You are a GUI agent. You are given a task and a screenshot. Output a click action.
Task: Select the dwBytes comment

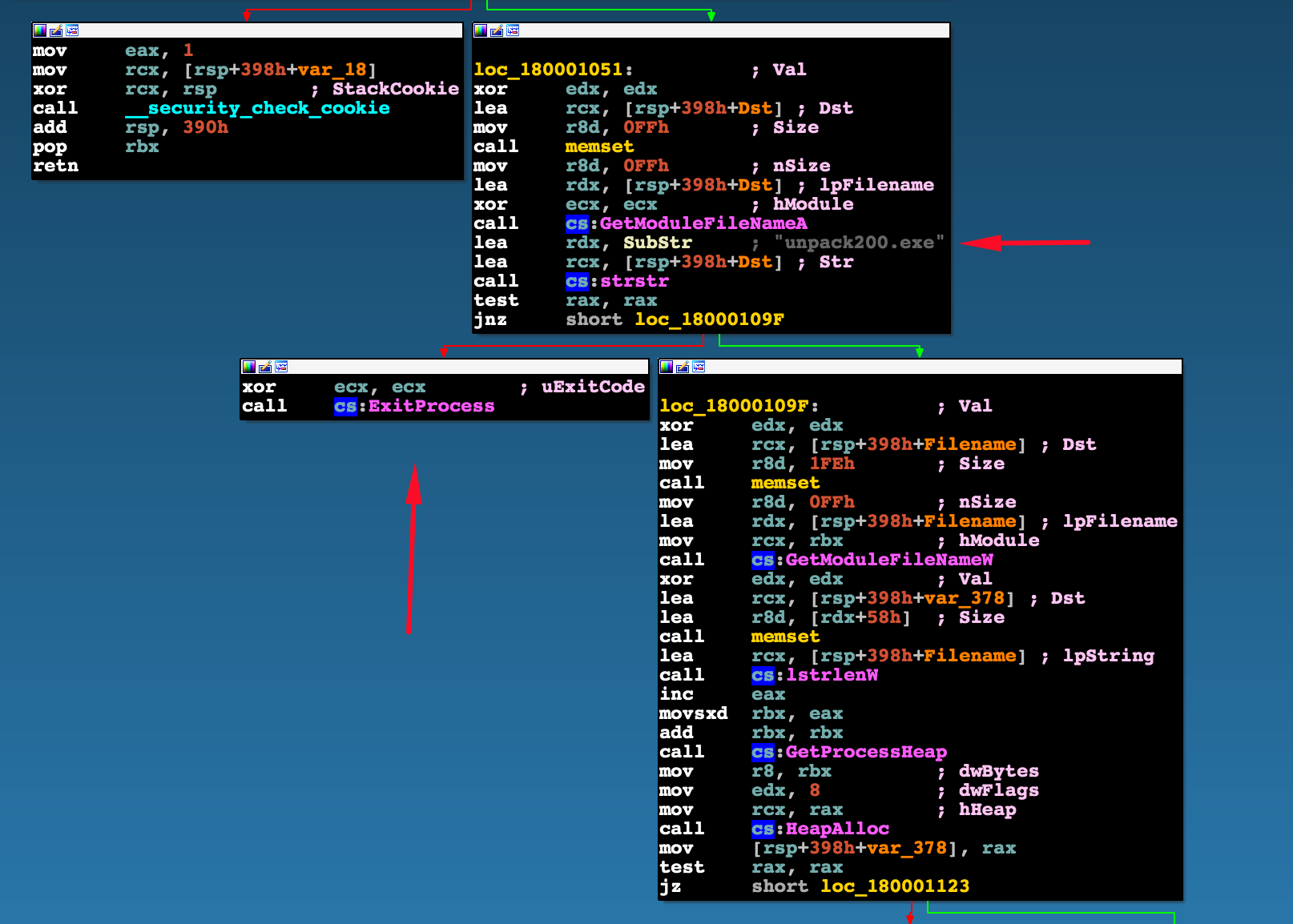pos(999,771)
